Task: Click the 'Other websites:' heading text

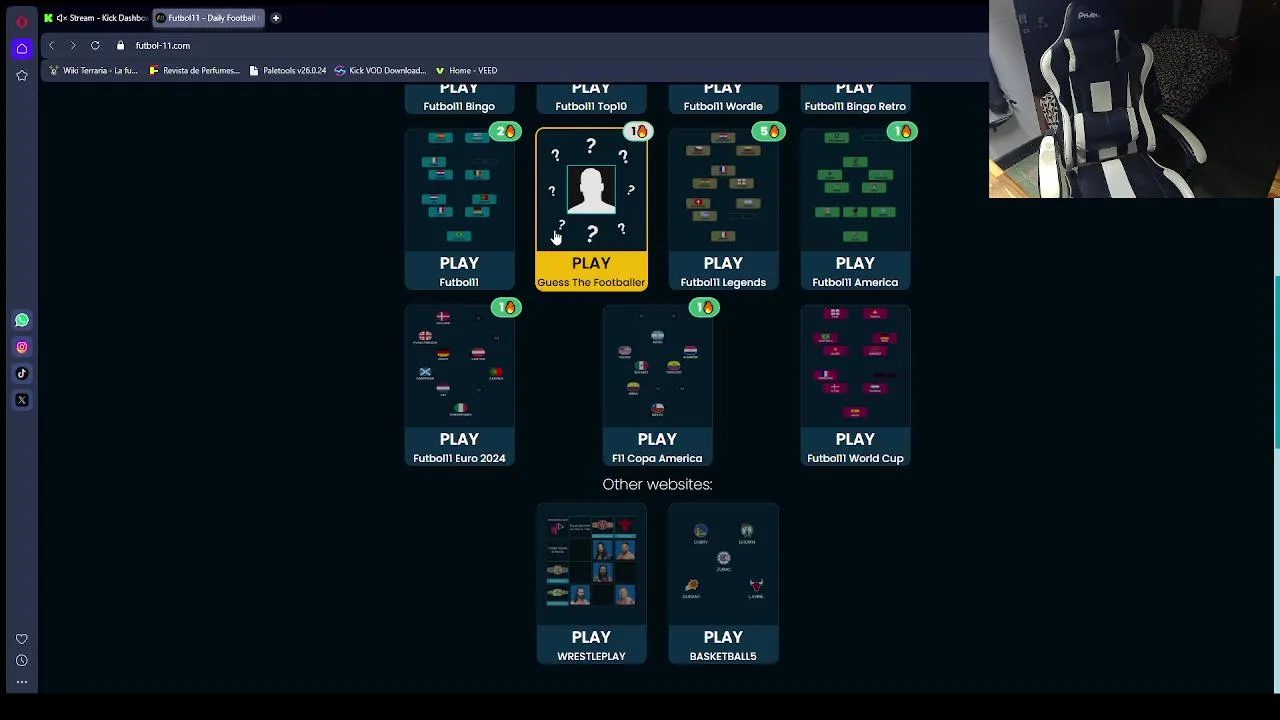Action: (657, 484)
